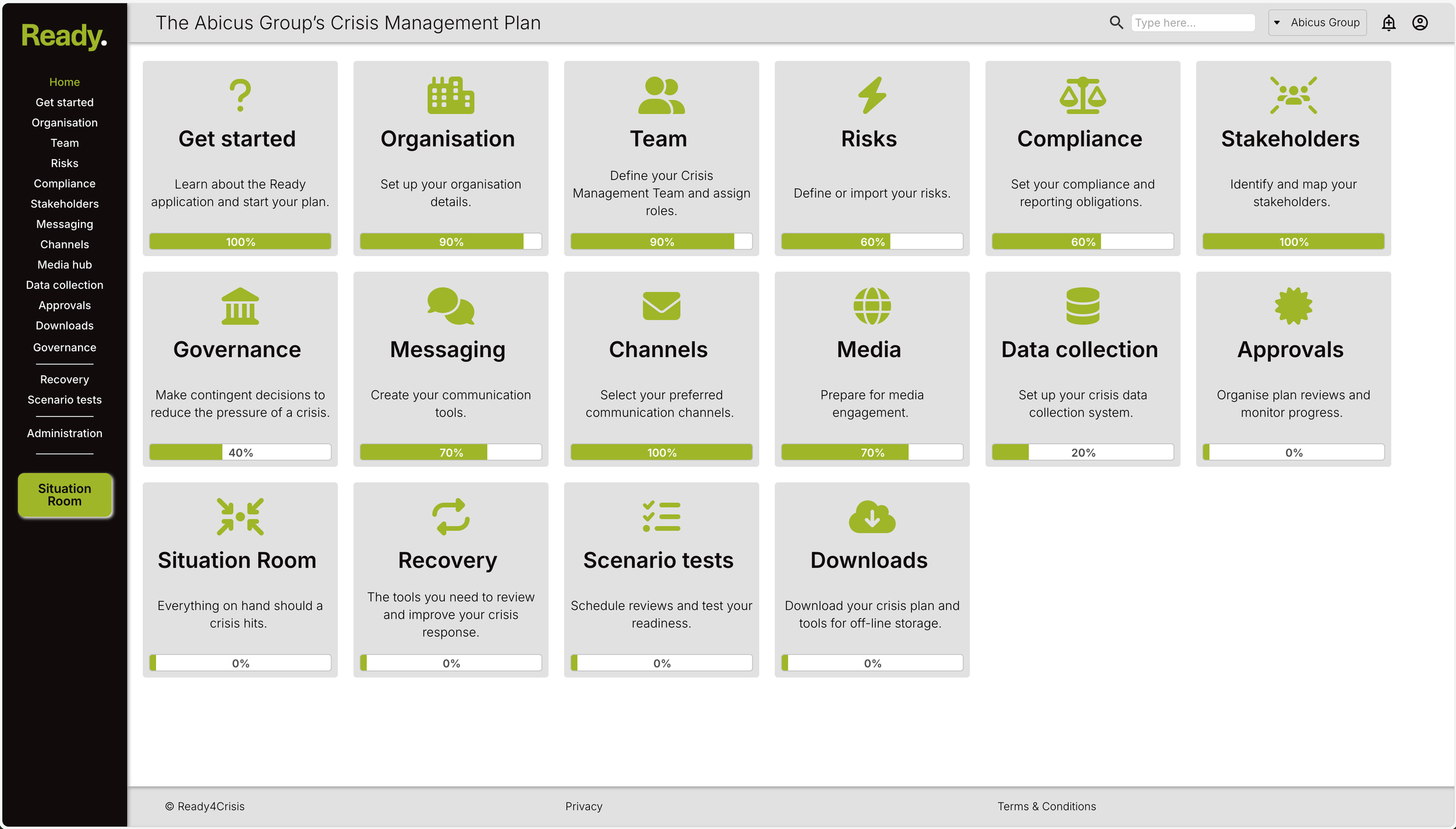1456x829 pixels.
Task: Open the Privacy footer link
Action: (583, 806)
